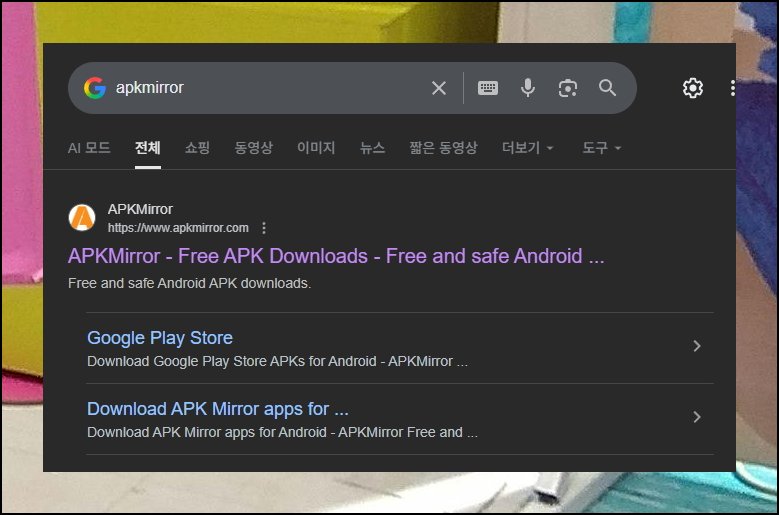This screenshot has width=779, height=515.
Task: Open quick settings gear icon
Action: click(693, 88)
